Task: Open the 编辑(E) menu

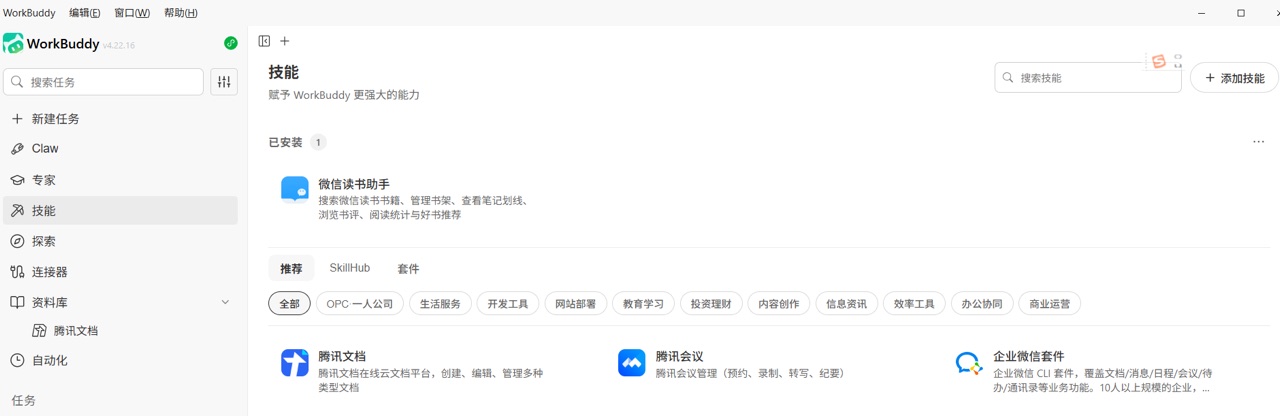Action: (x=85, y=13)
